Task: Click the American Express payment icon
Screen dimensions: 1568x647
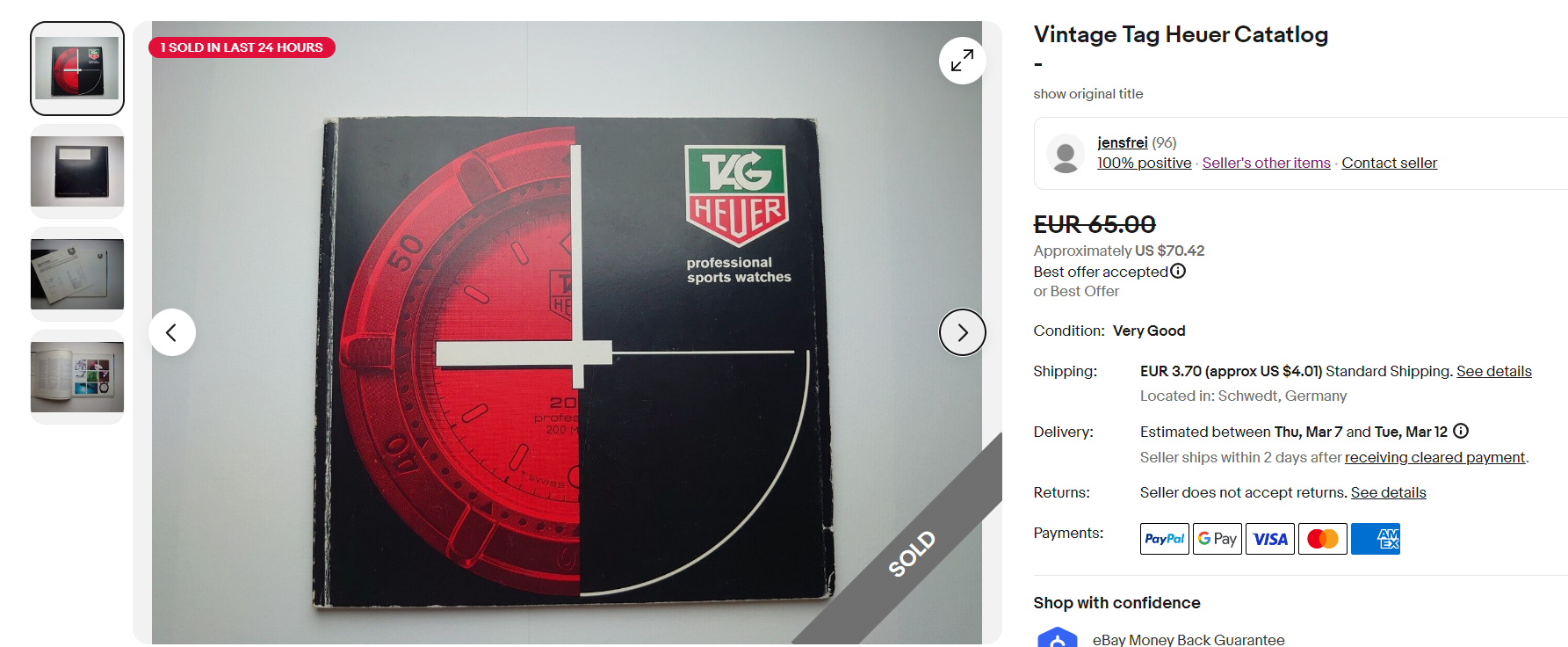Action: pyautogui.click(x=1376, y=539)
